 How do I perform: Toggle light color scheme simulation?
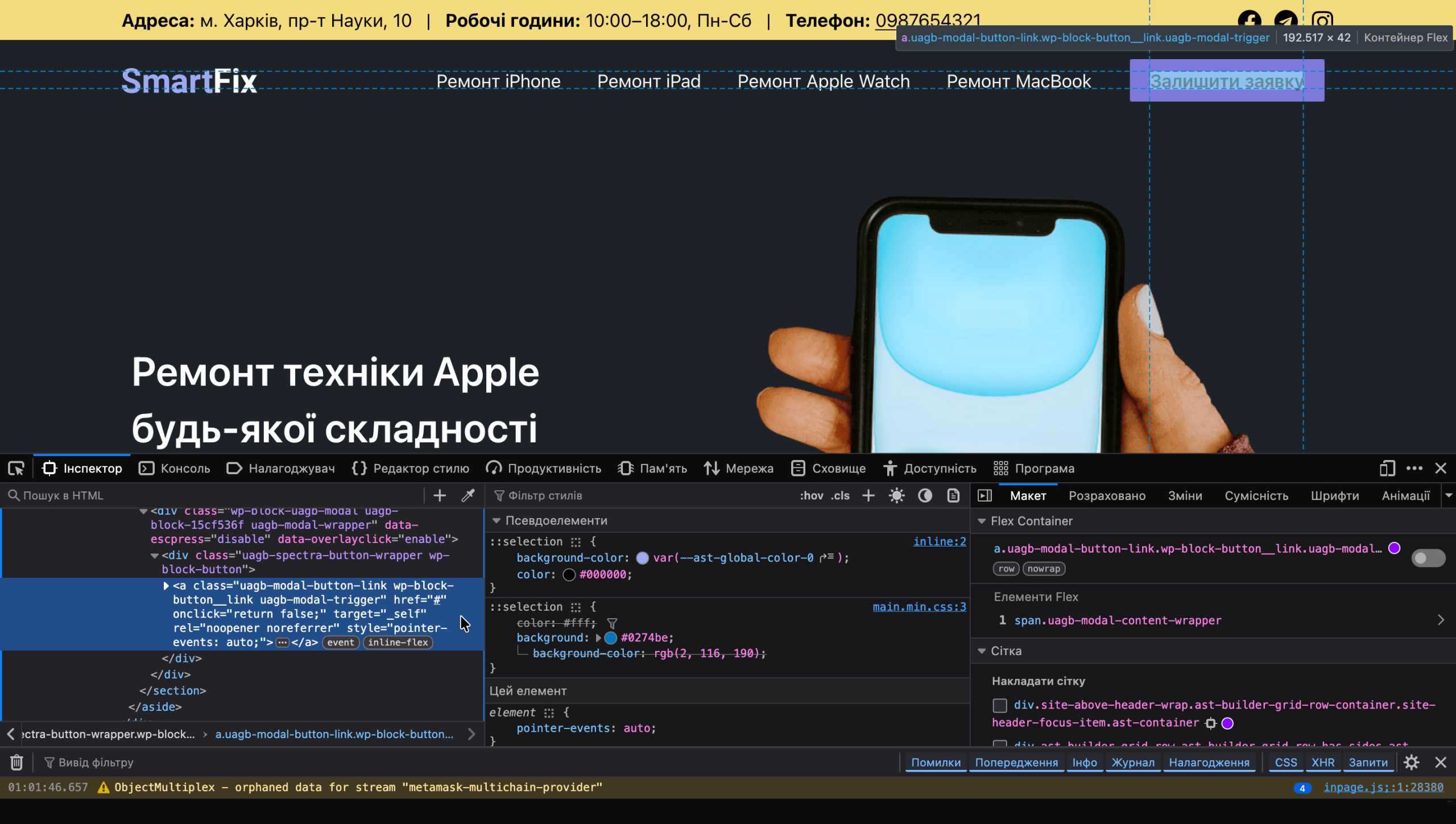(897, 495)
